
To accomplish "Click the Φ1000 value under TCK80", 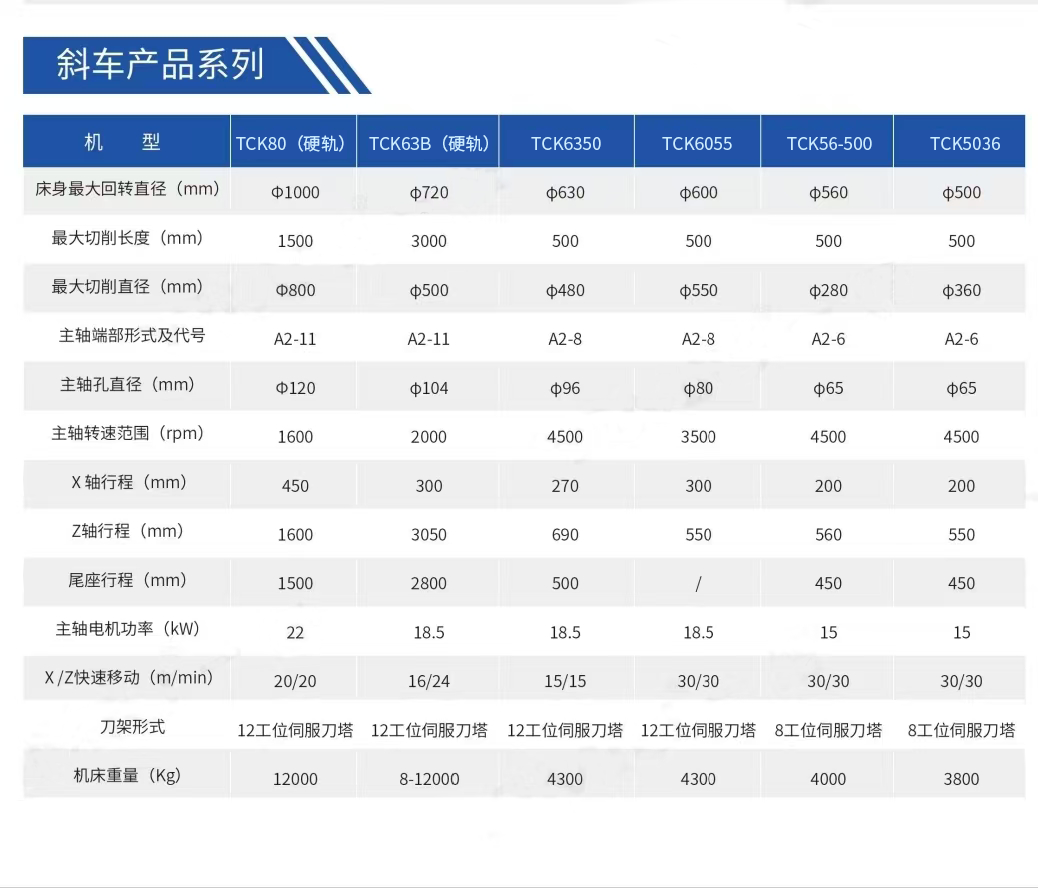I will click(x=293, y=192).
